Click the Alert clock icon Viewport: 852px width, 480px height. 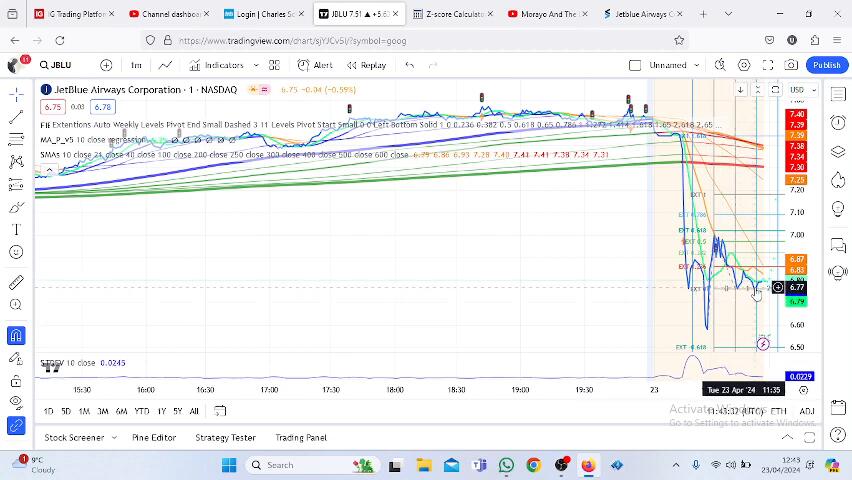316,65
